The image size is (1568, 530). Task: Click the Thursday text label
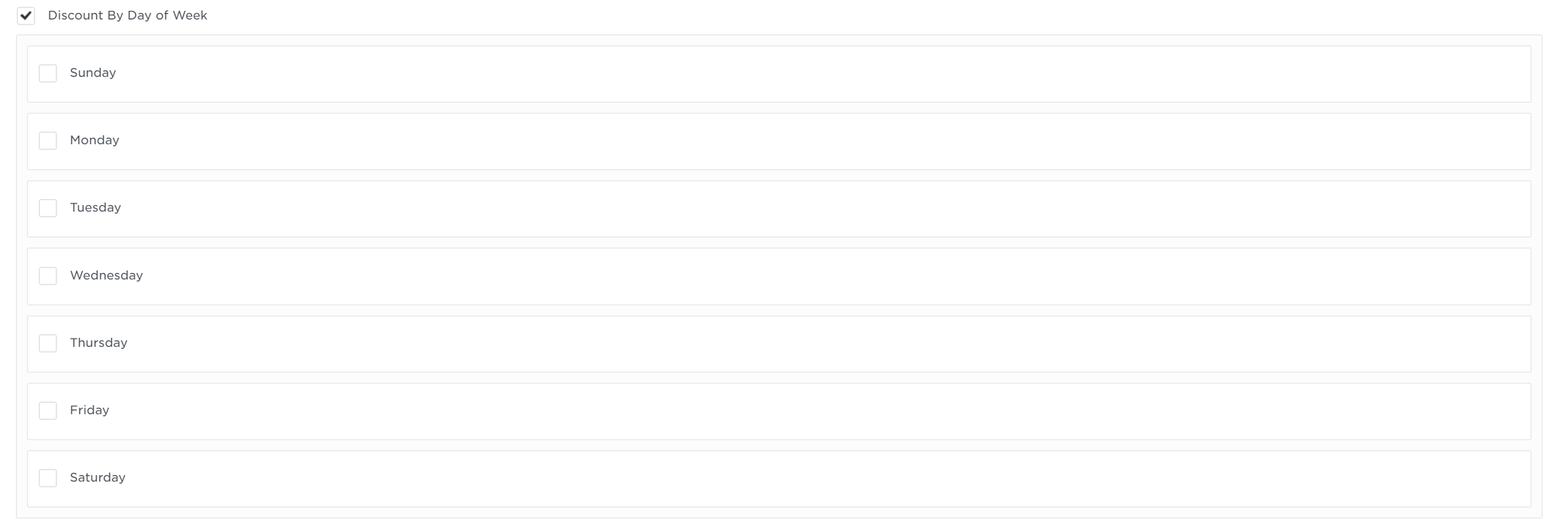pyautogui.click(x=98, y=342)
